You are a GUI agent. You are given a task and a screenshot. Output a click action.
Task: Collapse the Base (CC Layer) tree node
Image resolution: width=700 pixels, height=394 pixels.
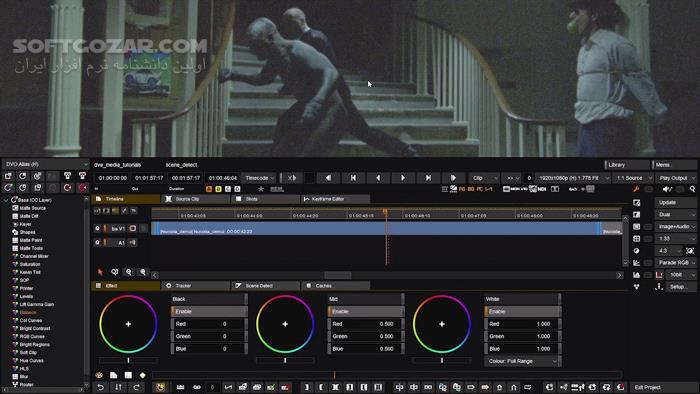coord(6,200)
